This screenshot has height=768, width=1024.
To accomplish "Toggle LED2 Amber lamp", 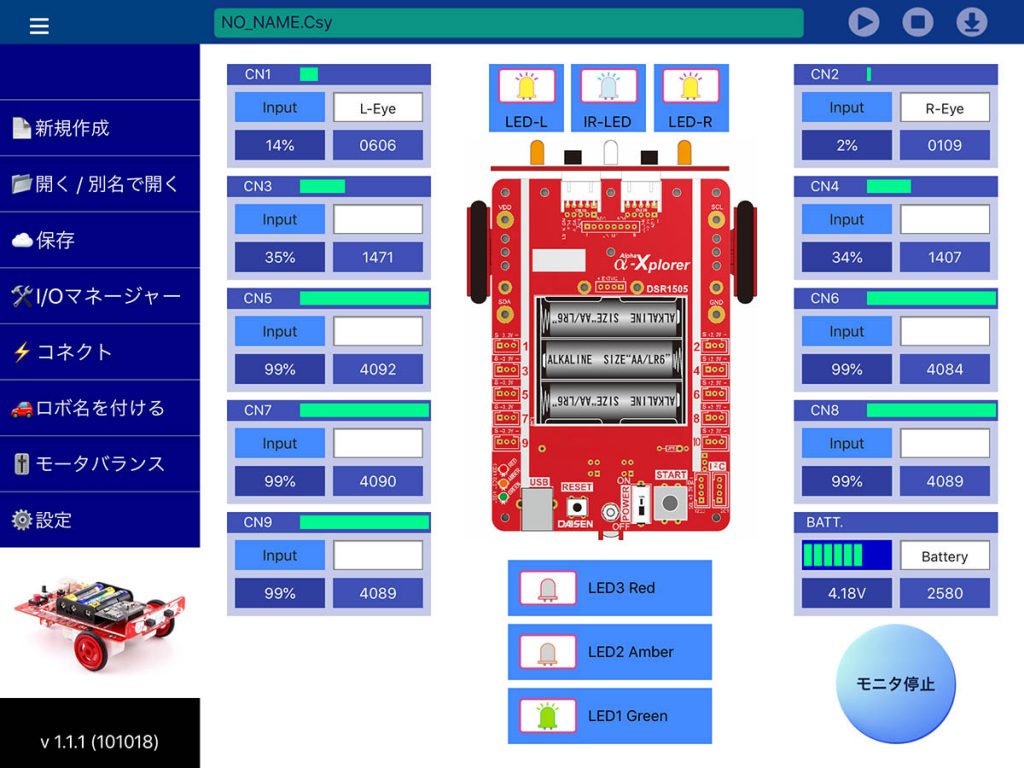I will [x=548, y=652].
